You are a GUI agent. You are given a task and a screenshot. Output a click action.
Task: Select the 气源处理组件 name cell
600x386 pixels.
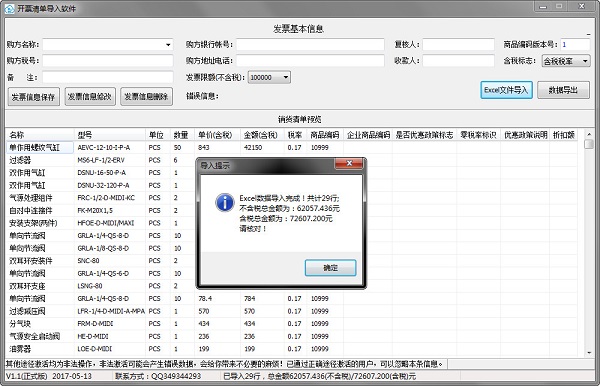(40, 198)
